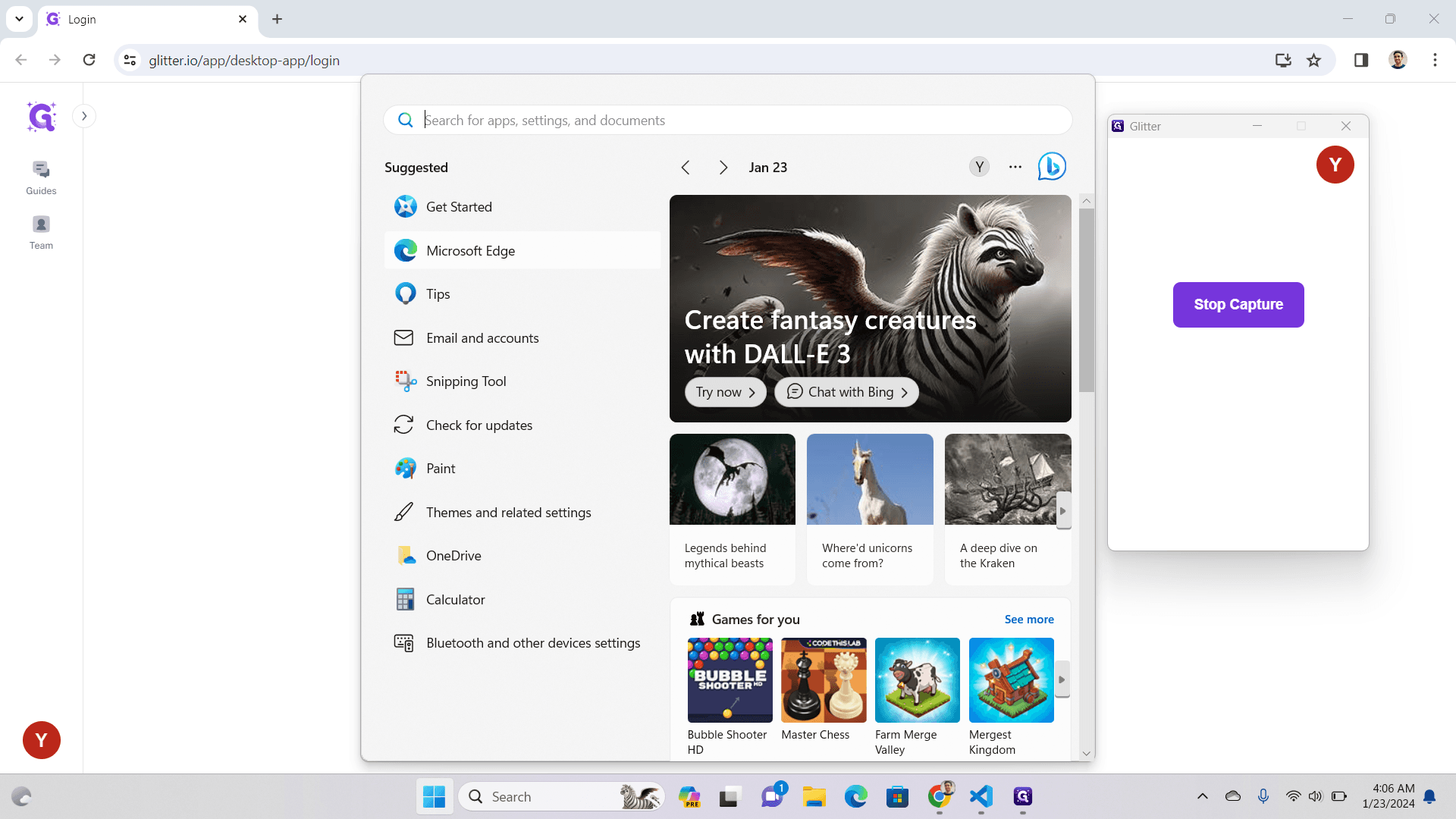Open the three-dots options menu
The image size is (1456, 819).
(1015, 167)
